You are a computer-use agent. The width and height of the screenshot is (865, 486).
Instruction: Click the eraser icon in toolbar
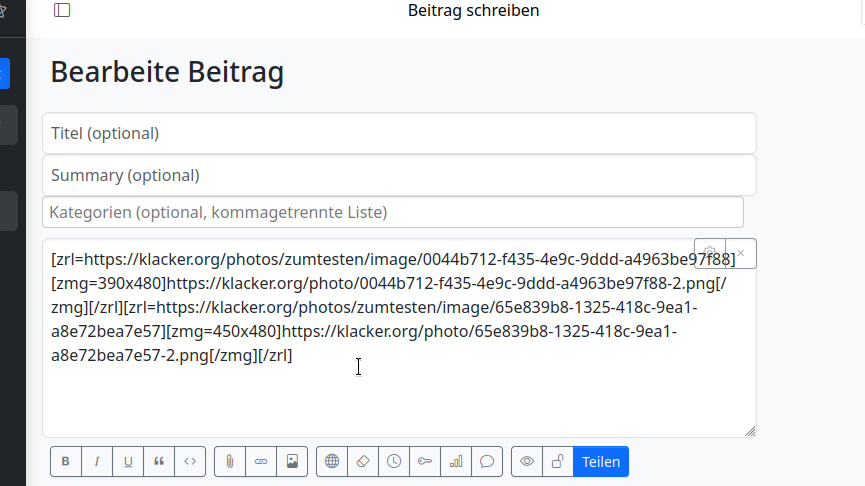click(363, 462)
